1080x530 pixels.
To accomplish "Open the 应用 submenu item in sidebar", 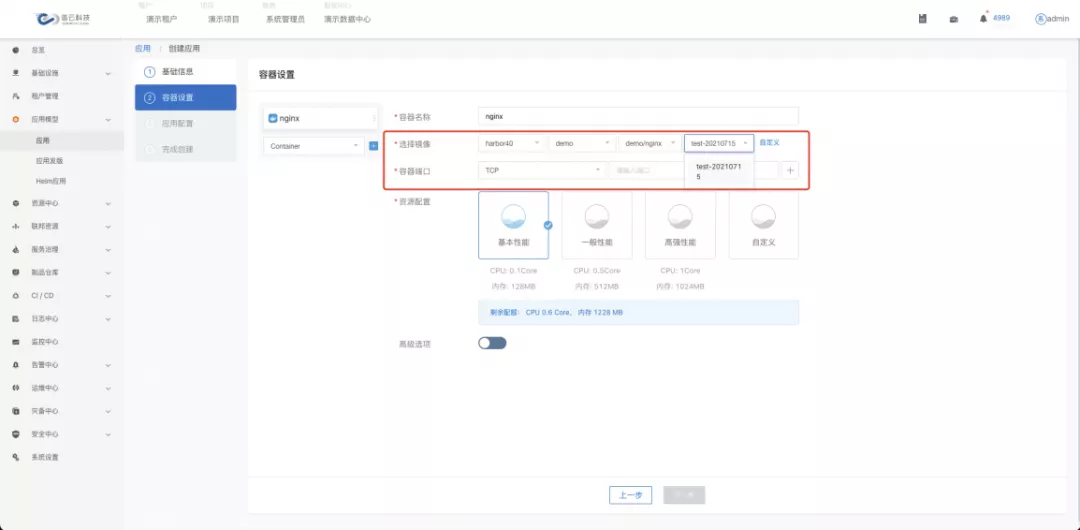I will [x=43, y=141].
